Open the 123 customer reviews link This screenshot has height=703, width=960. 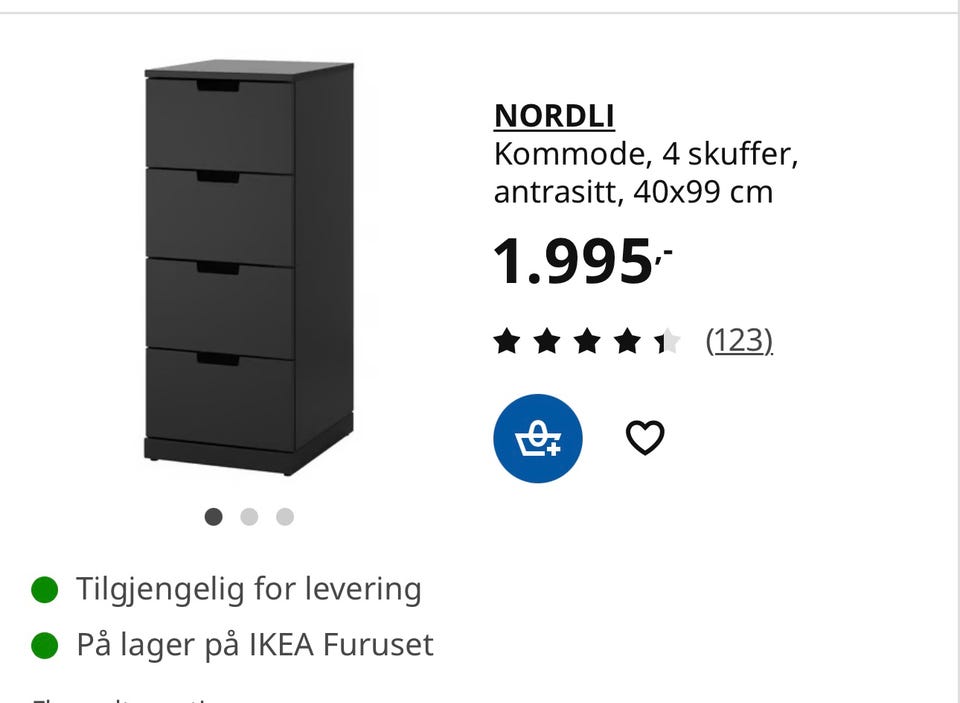(x=739, y=341)
